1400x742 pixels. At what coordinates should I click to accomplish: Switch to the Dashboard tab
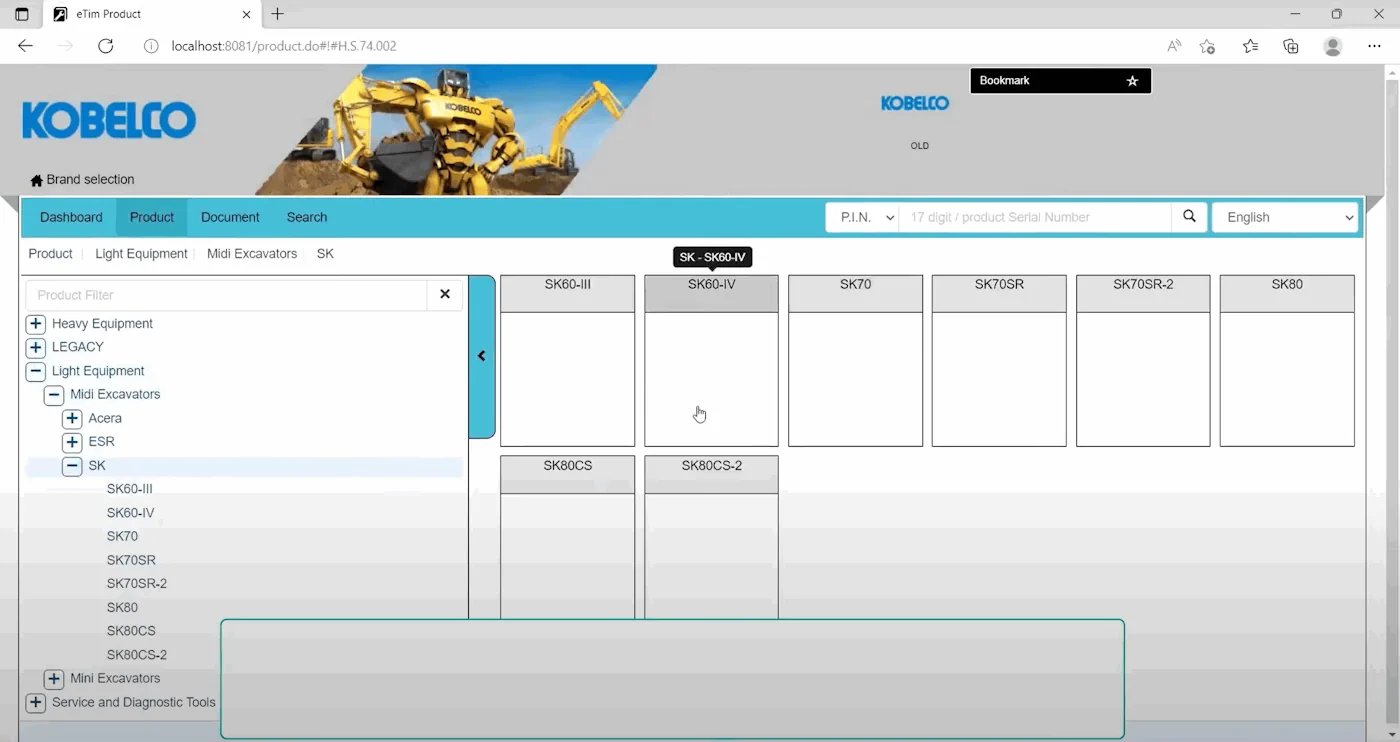pyautogui.click(x=71, y=217)
